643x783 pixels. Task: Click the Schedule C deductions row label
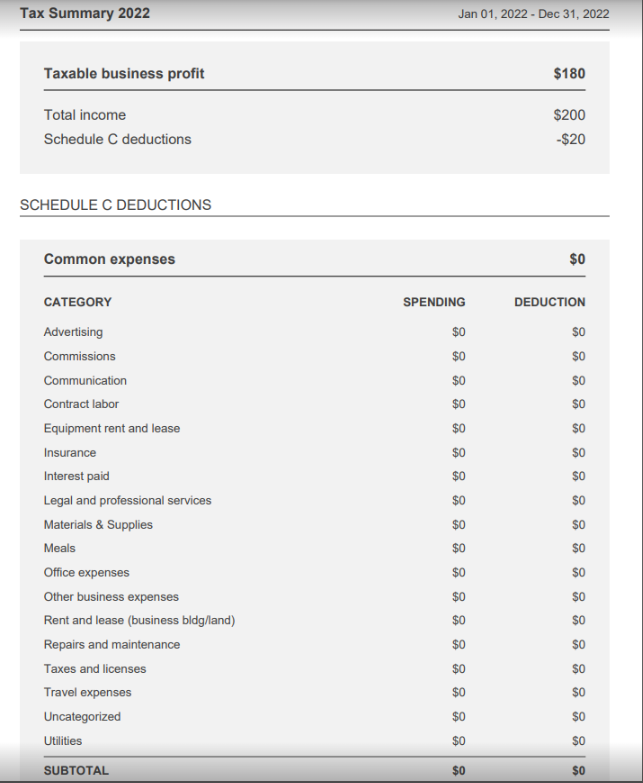point(117,139)
